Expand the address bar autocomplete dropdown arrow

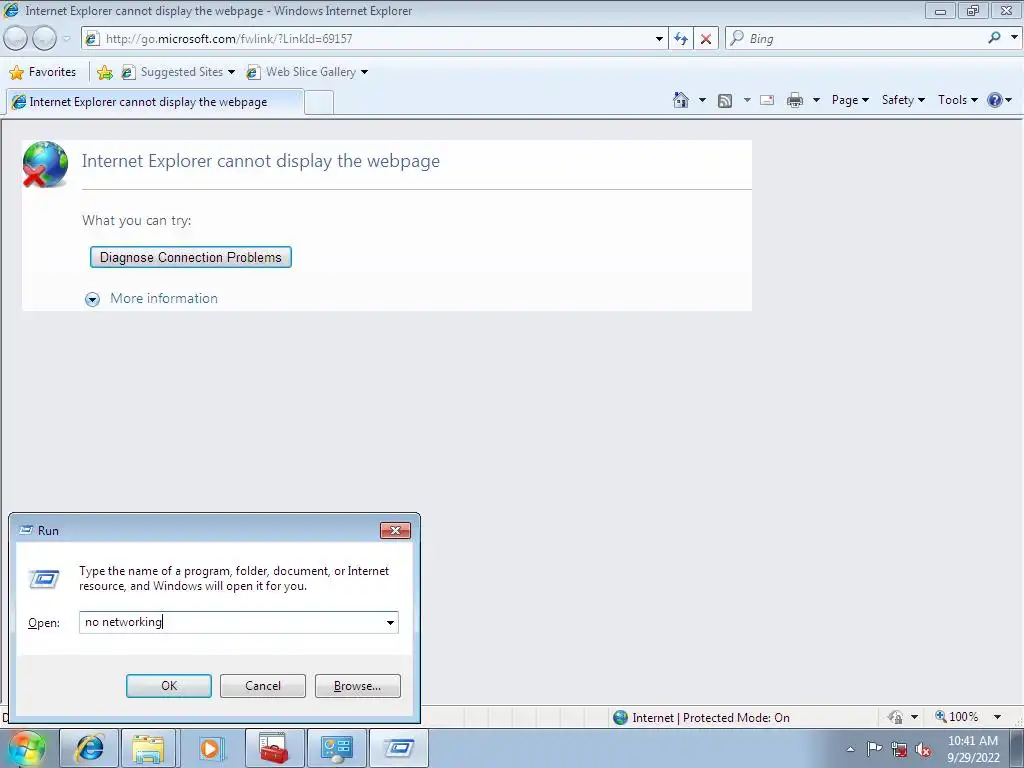[659, 39]
